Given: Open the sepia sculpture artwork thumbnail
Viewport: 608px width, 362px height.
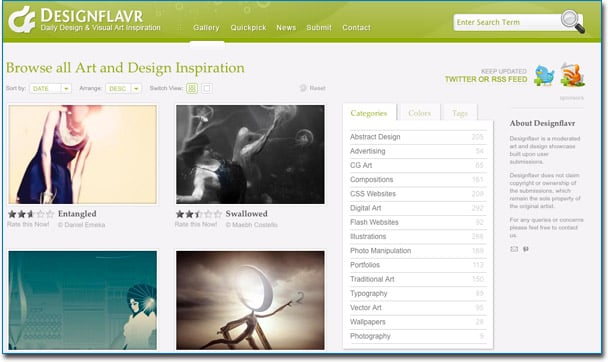Looking at the screenshot, I should coord(250,300).
